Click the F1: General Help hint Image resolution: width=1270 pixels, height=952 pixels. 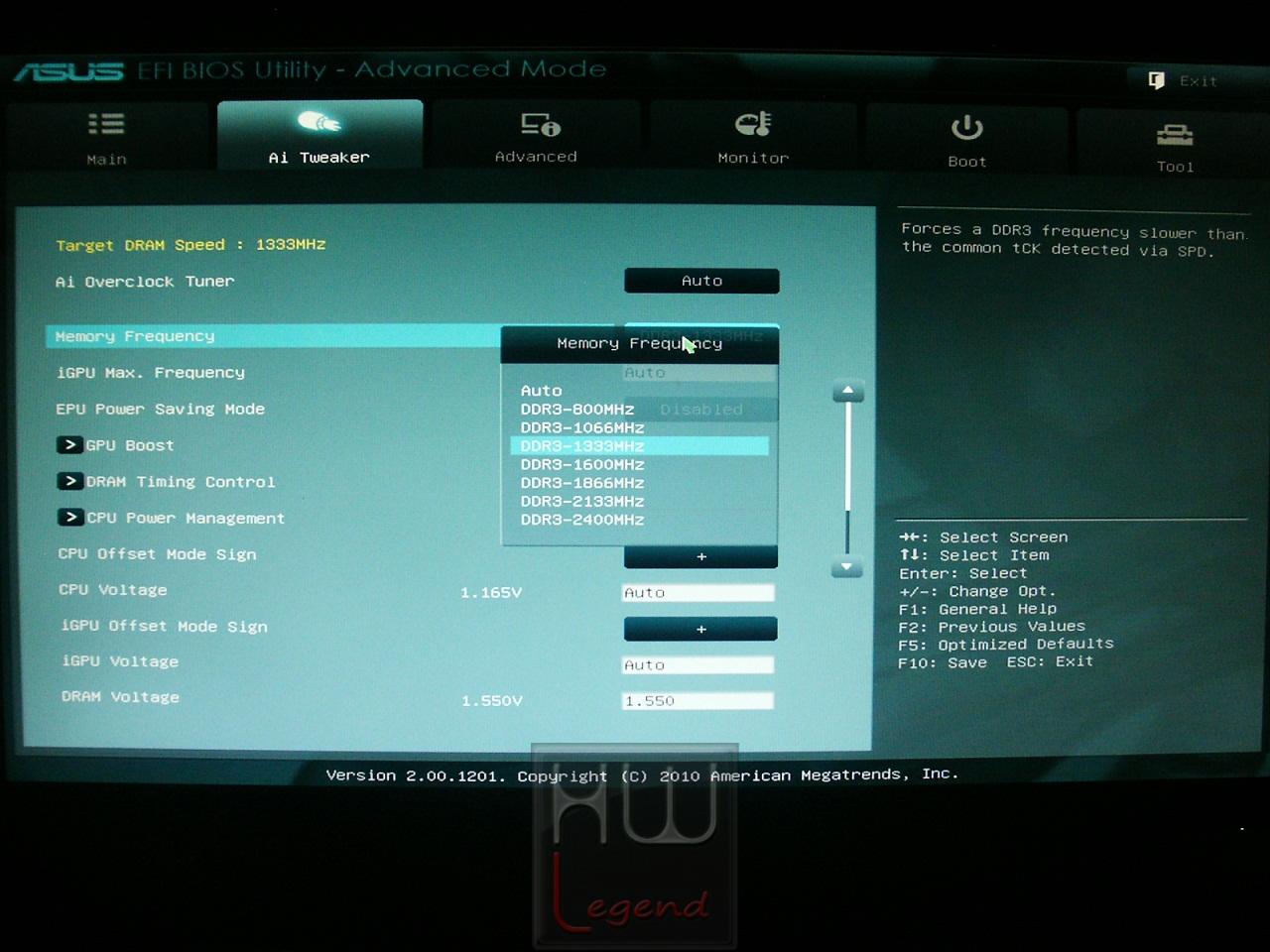coord(977,609)
